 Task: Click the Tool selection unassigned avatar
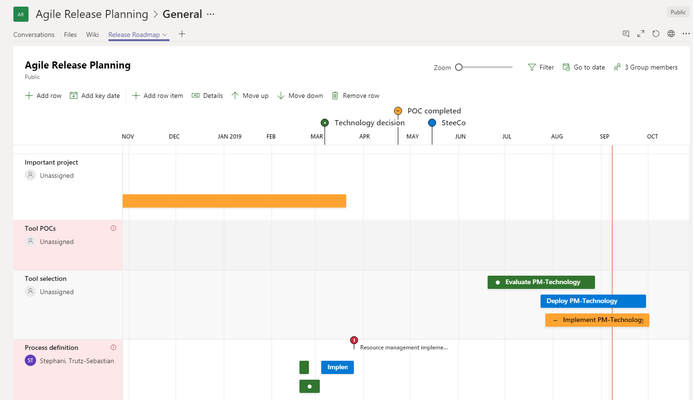click(x=30, y=291)
